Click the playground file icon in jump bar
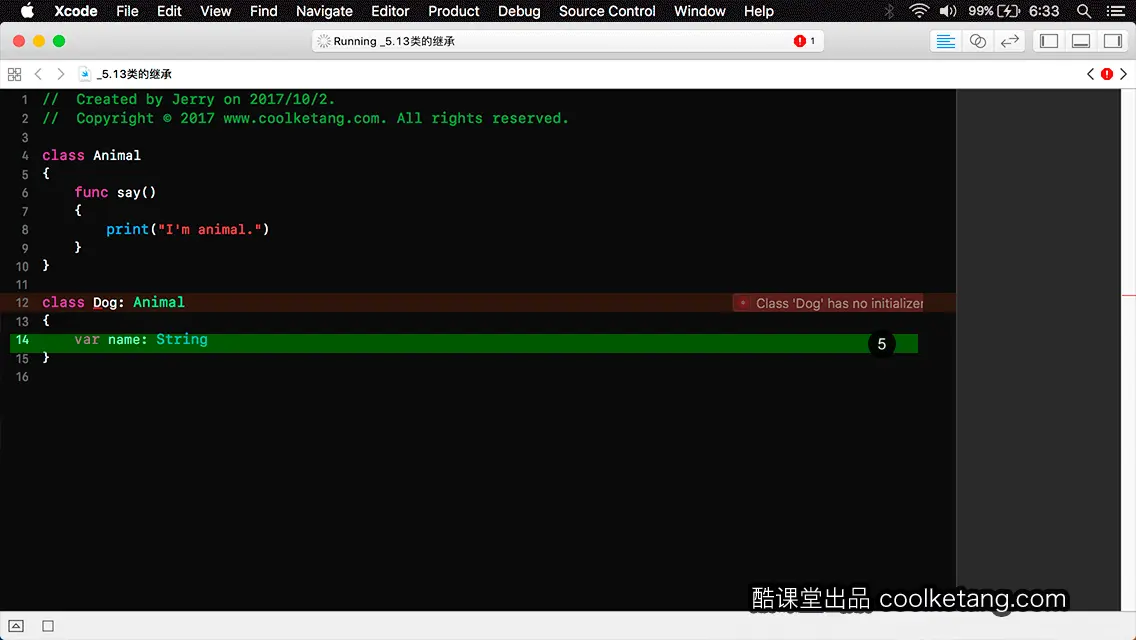1136x640 pixels. tap(85, 74)
